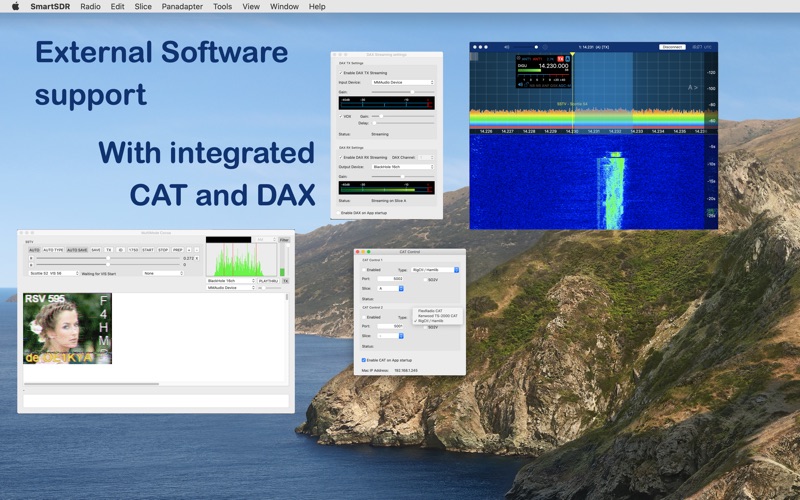The image size is (800, 500).
Task: Click the Disconnect button in the radio window
Action: (672, 47)
